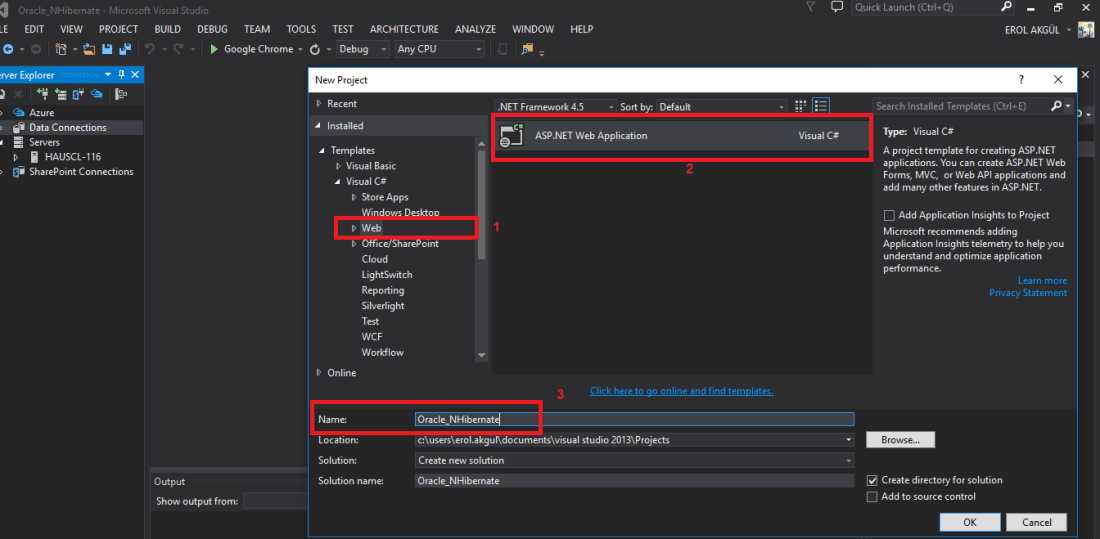Screen dimensions: 1100x539
Task: Select Data Connections in Server Explorer
Action: click(68, 128)
